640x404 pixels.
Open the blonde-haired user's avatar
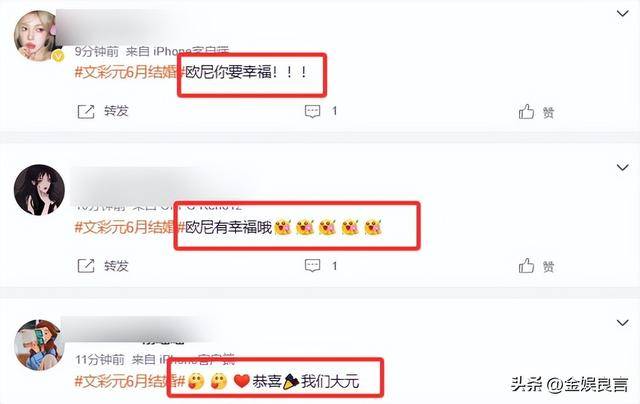(38, 36)
